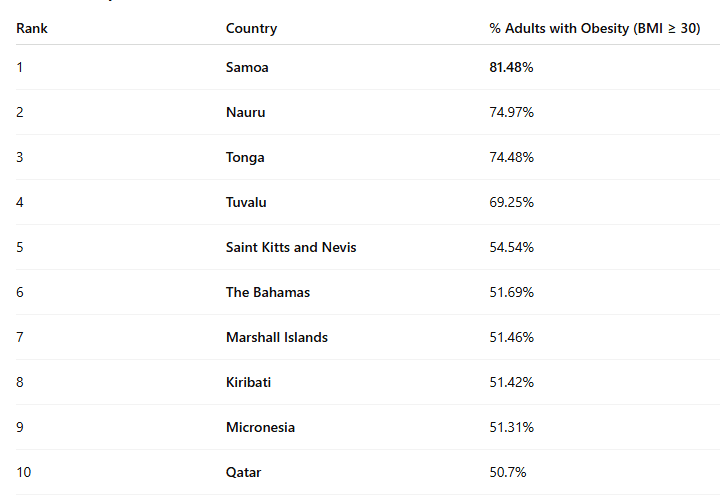The image size is (720, 495).
Task: Click rank number 5 cell
Action: click(20, 248)
